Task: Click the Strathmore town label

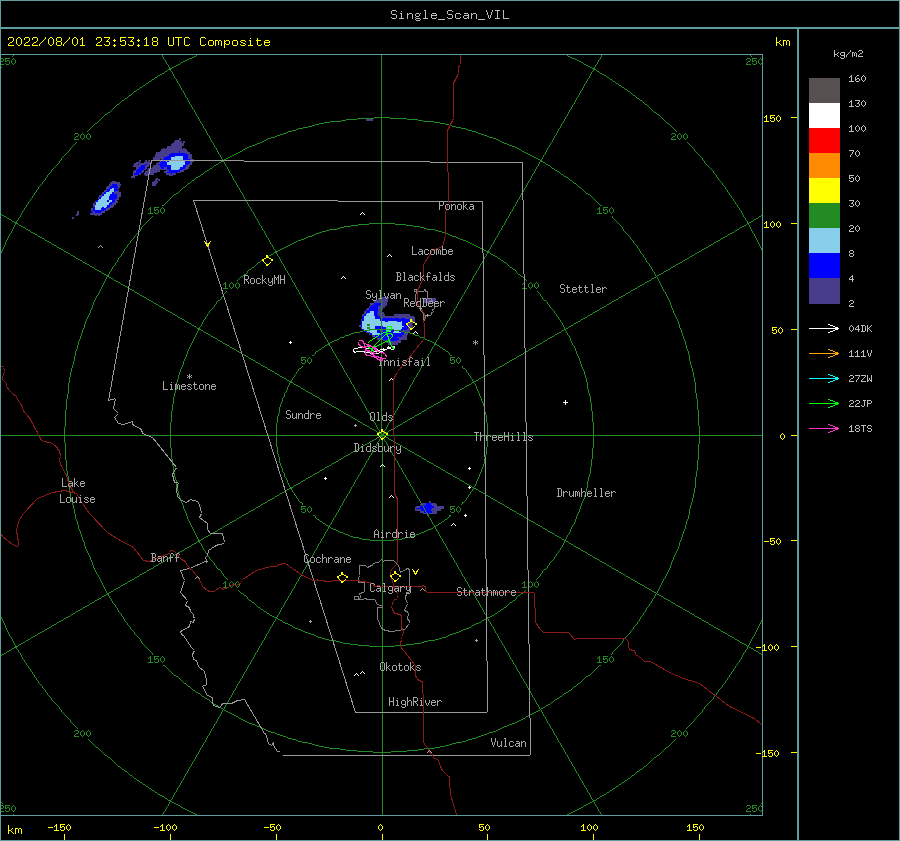Action: [x=486, y=592]
